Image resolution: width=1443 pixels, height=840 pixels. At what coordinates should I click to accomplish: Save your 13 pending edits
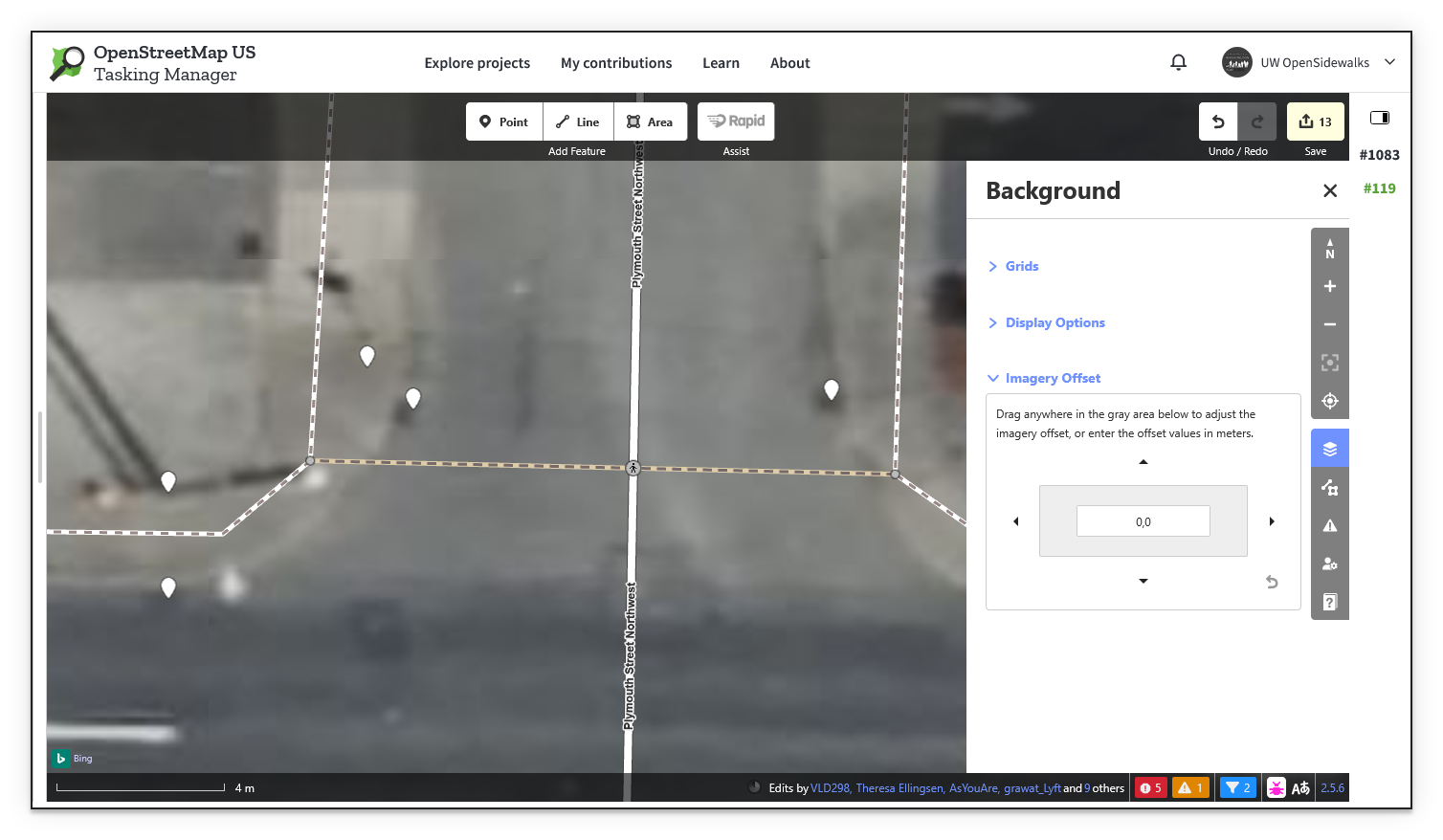[1315, 122]
